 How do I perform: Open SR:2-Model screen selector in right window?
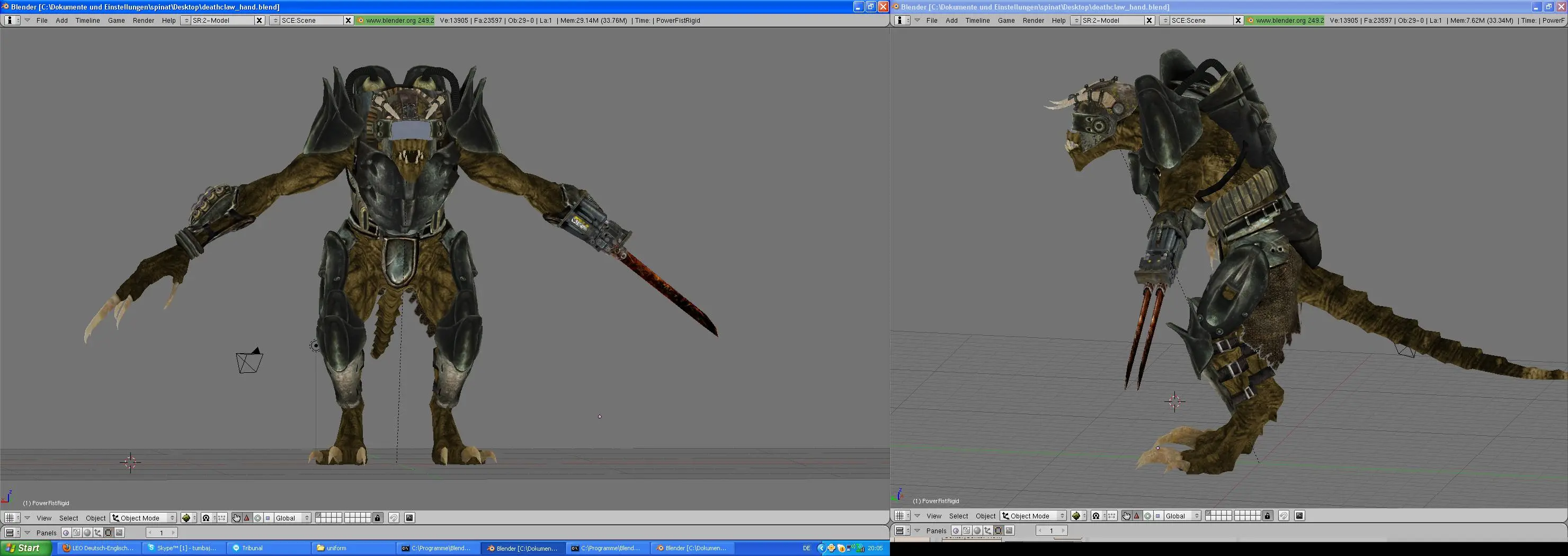coord(1108,20)
